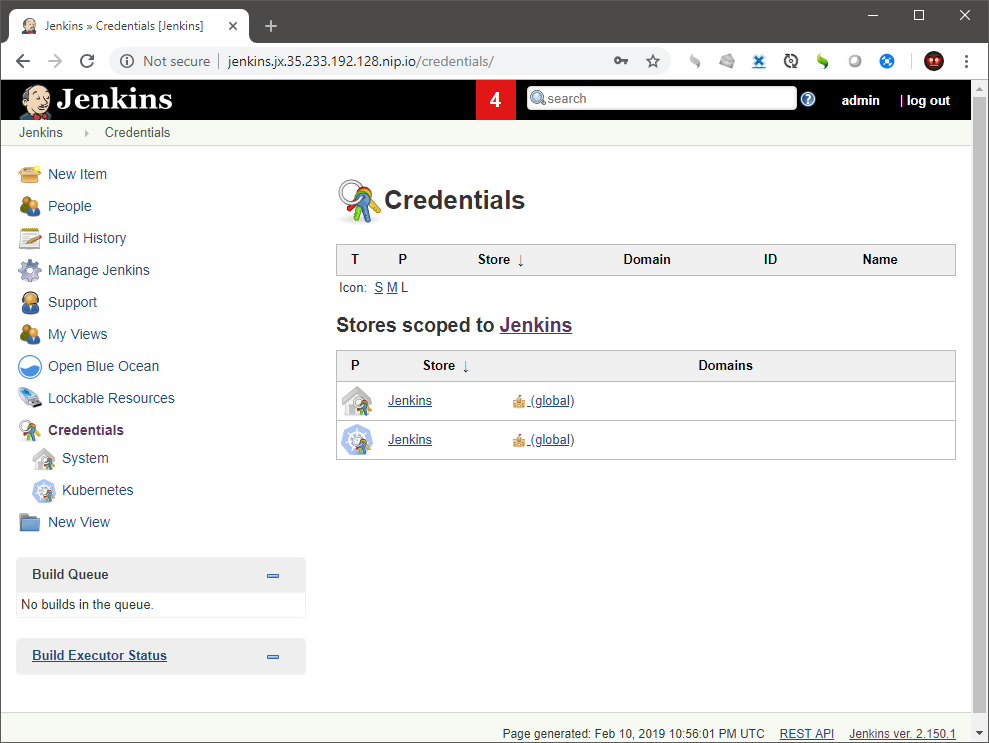Click the system store icon in stores table
Screen dimensions: 989x743
[357, 401]
